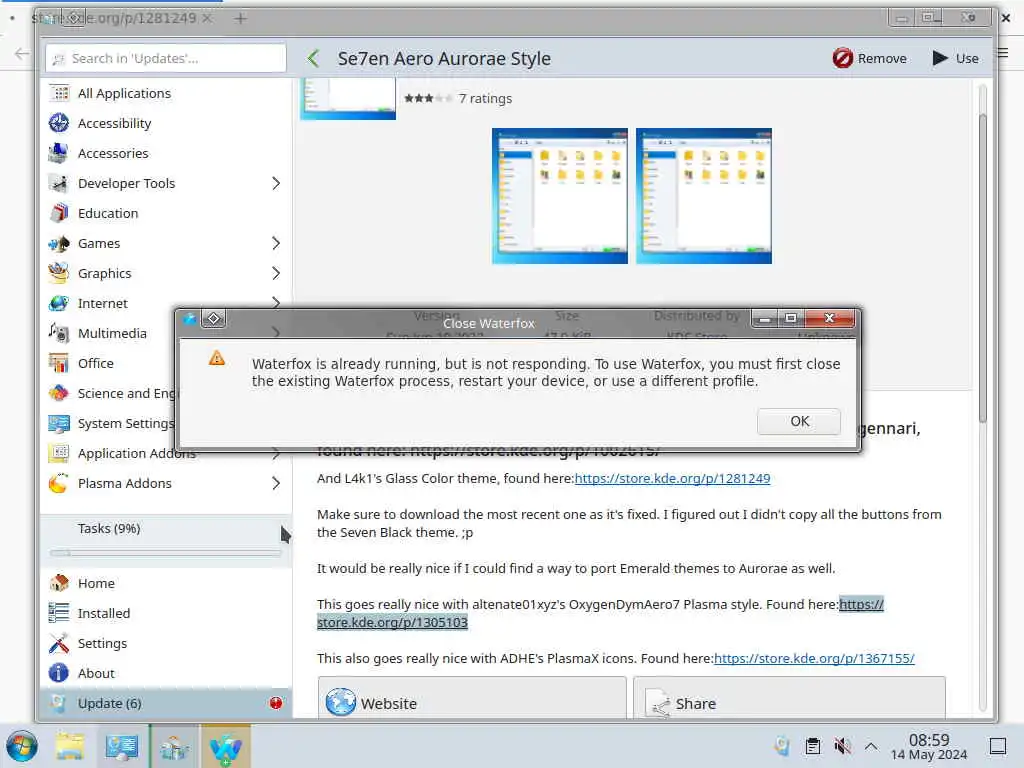
Task: Open the Accessories category
Action: point(166,153)
